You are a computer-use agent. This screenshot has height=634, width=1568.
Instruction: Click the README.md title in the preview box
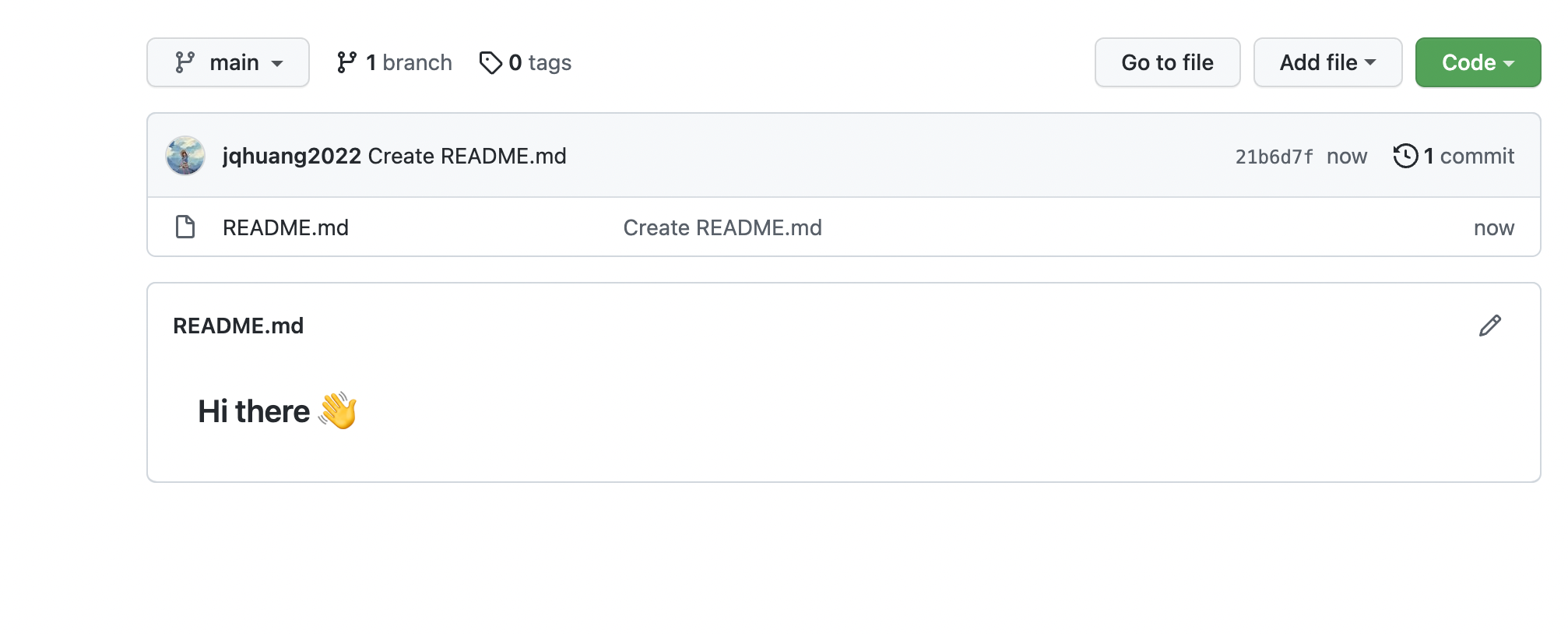click(x=238, y=326)
